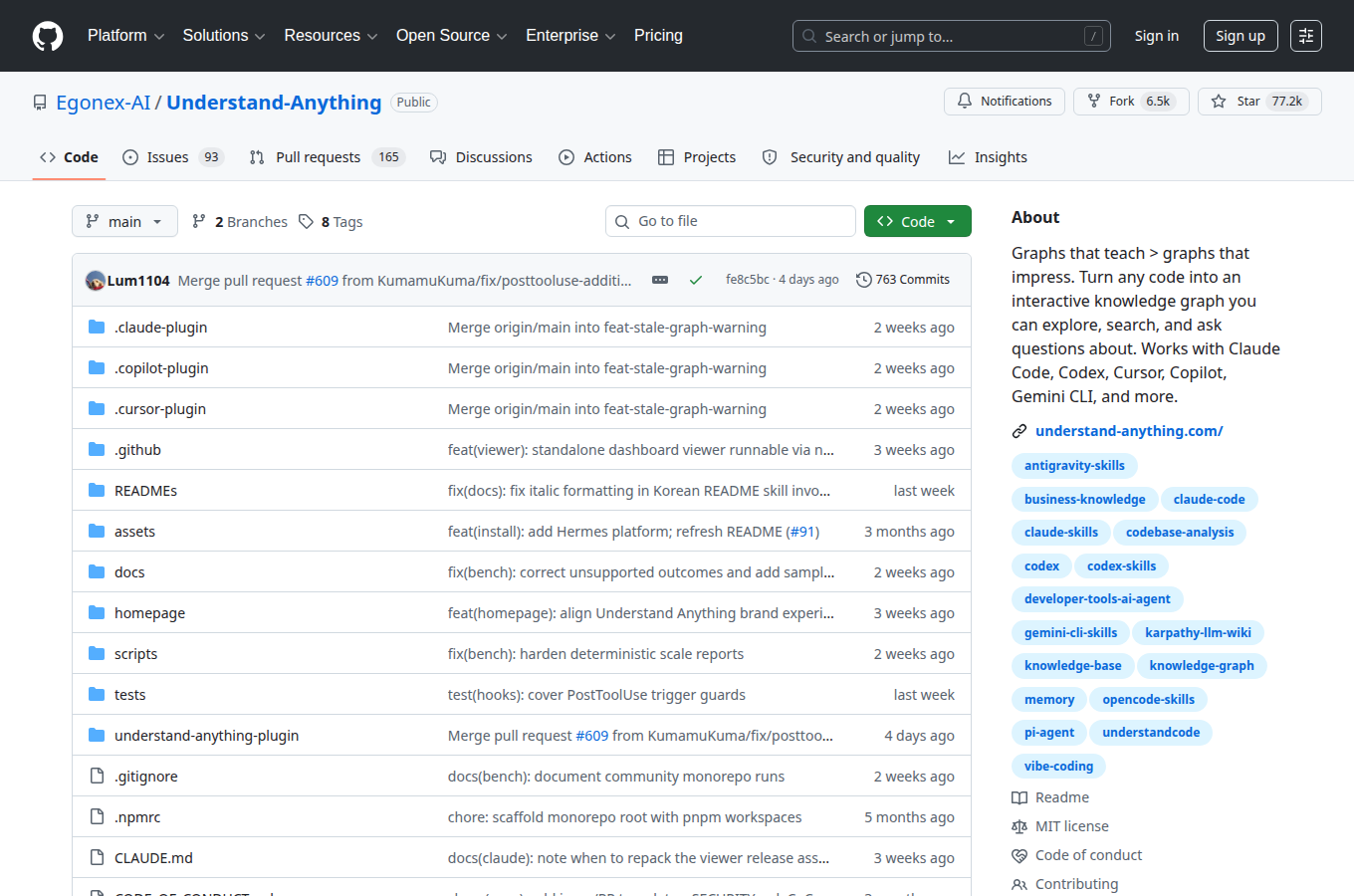Image resolution: width=1354 pixels, height=896 pixels.
Task: Click the history clock icon near 763 Commits
Action: [x=864, y=280]
